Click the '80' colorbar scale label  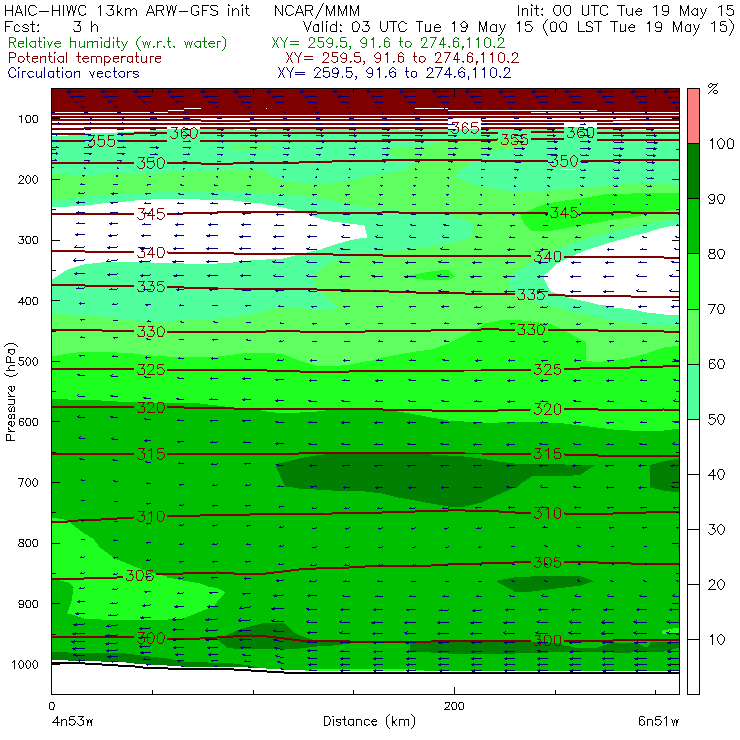click(x=716, y=254)
